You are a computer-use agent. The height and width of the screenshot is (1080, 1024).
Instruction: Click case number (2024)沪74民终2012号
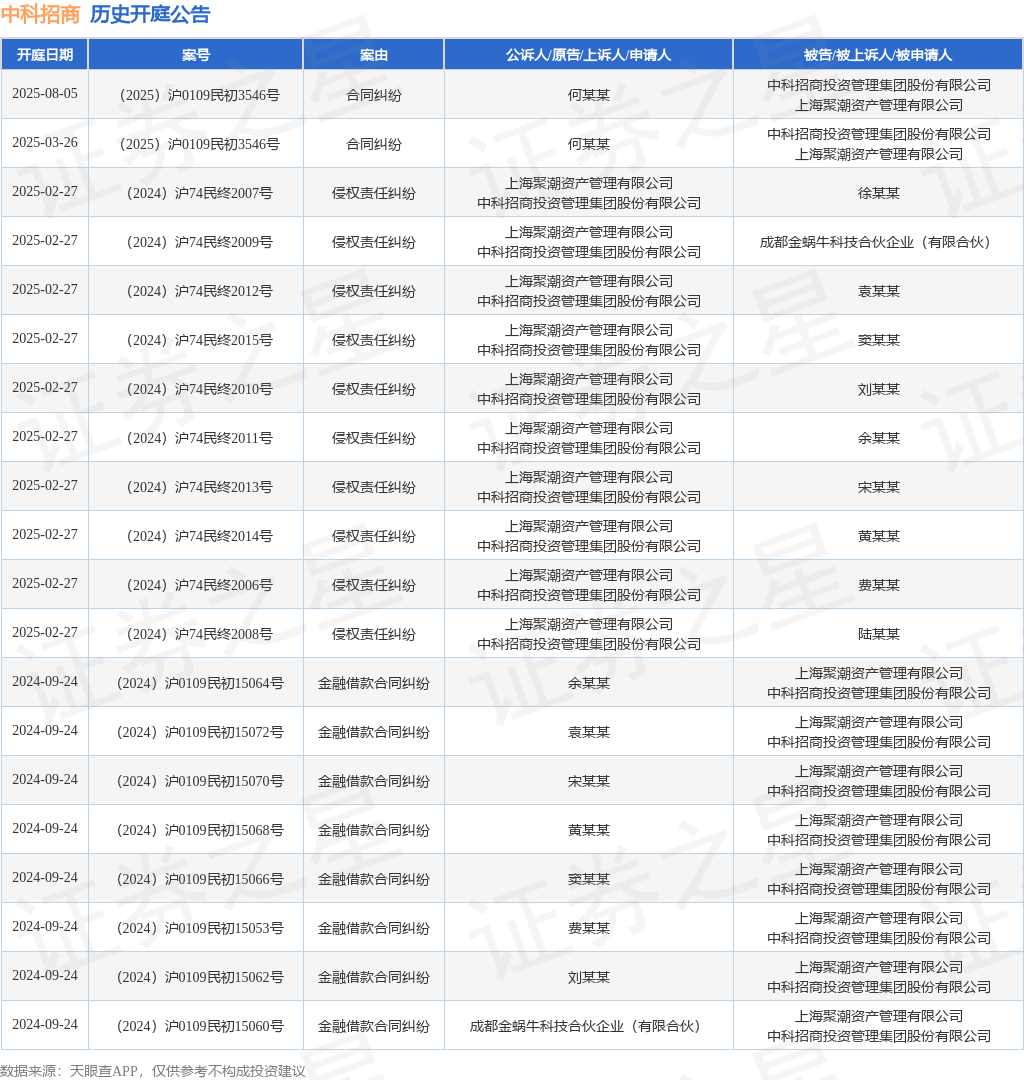click(199, 291)
